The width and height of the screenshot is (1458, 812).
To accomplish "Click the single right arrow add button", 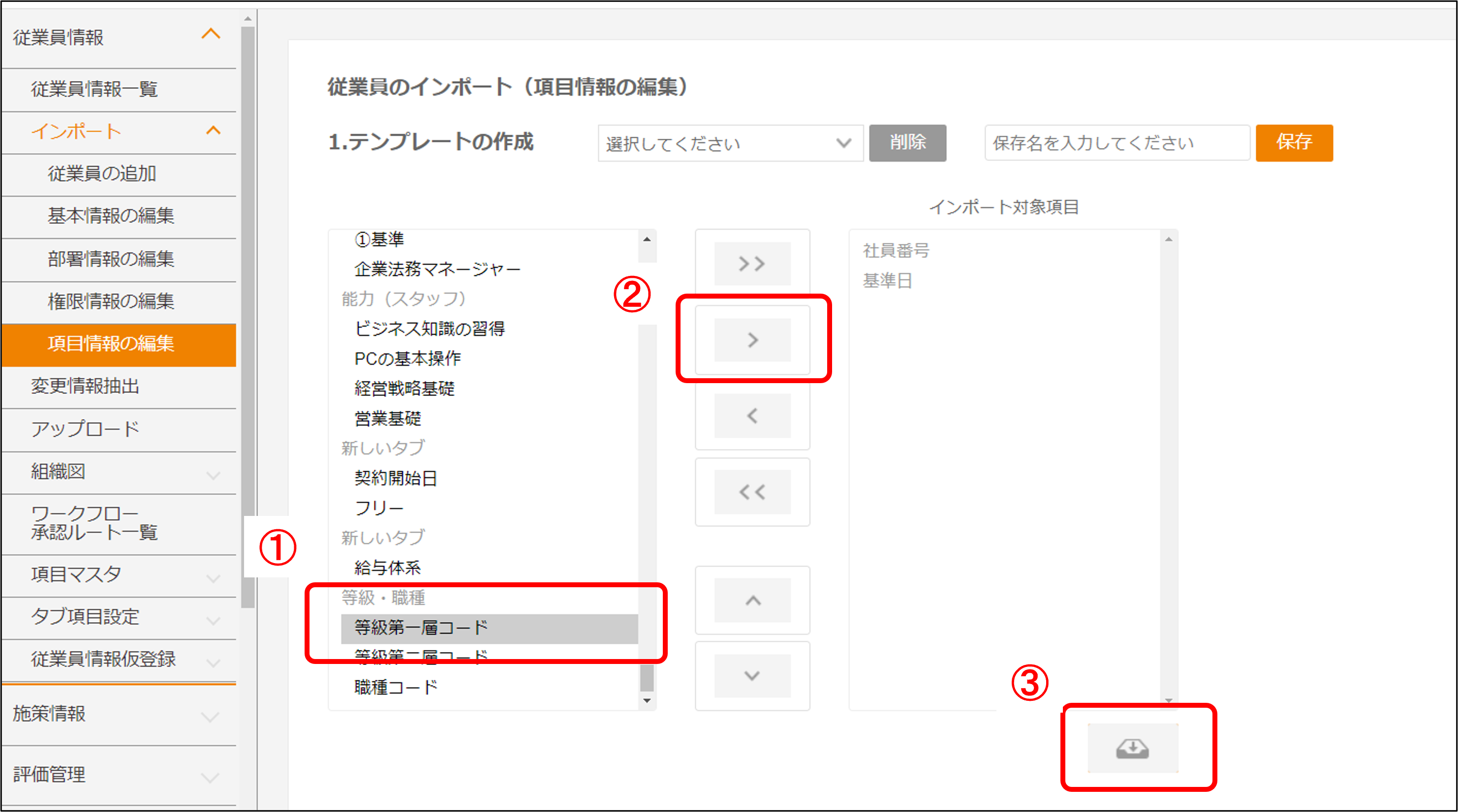I will point(752,339).
